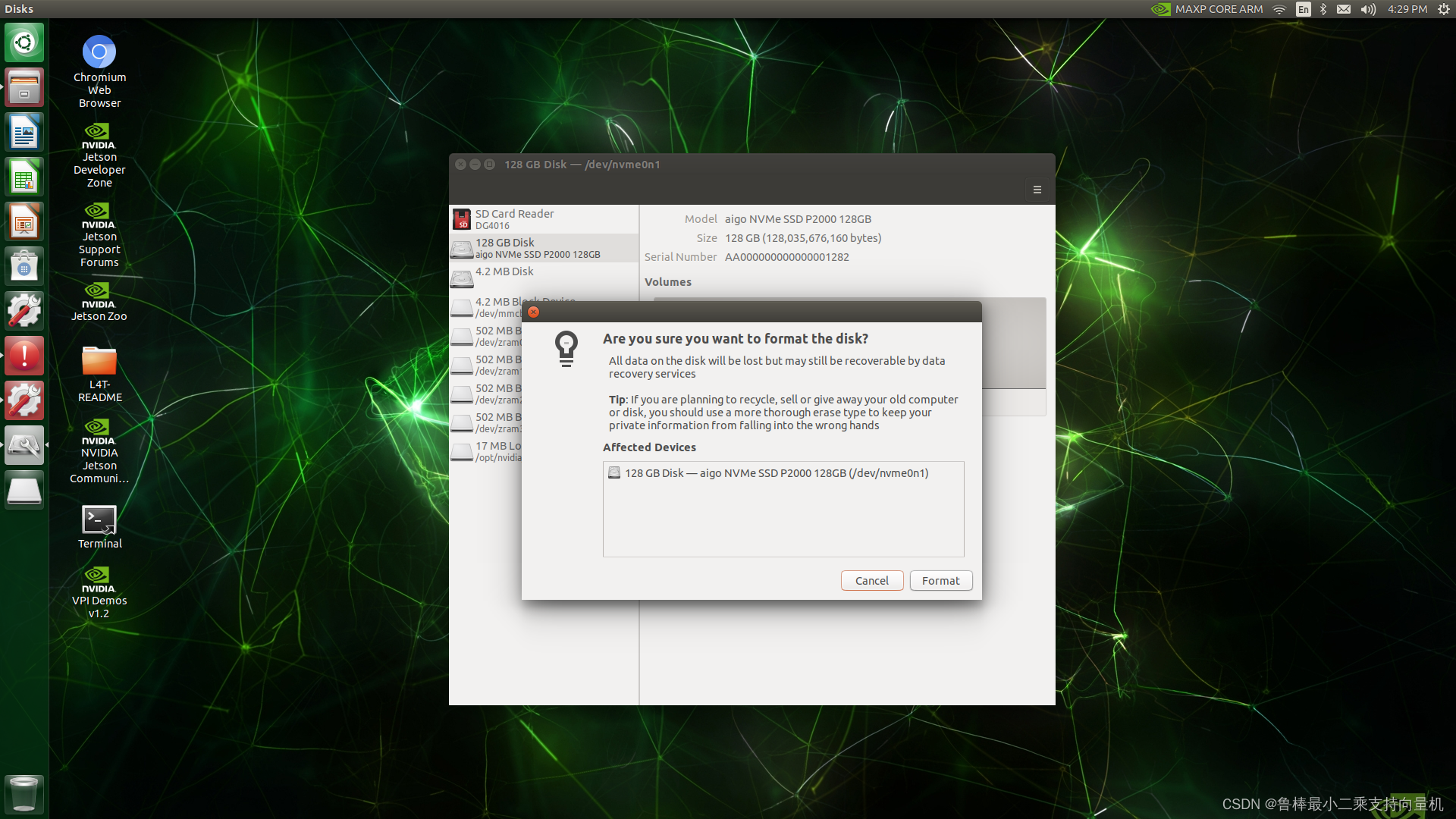Image resolution: width=1456 pixels, height=819 pixels.
Task: Select the 128 GB Disk entry
Action: click(544, 248)
